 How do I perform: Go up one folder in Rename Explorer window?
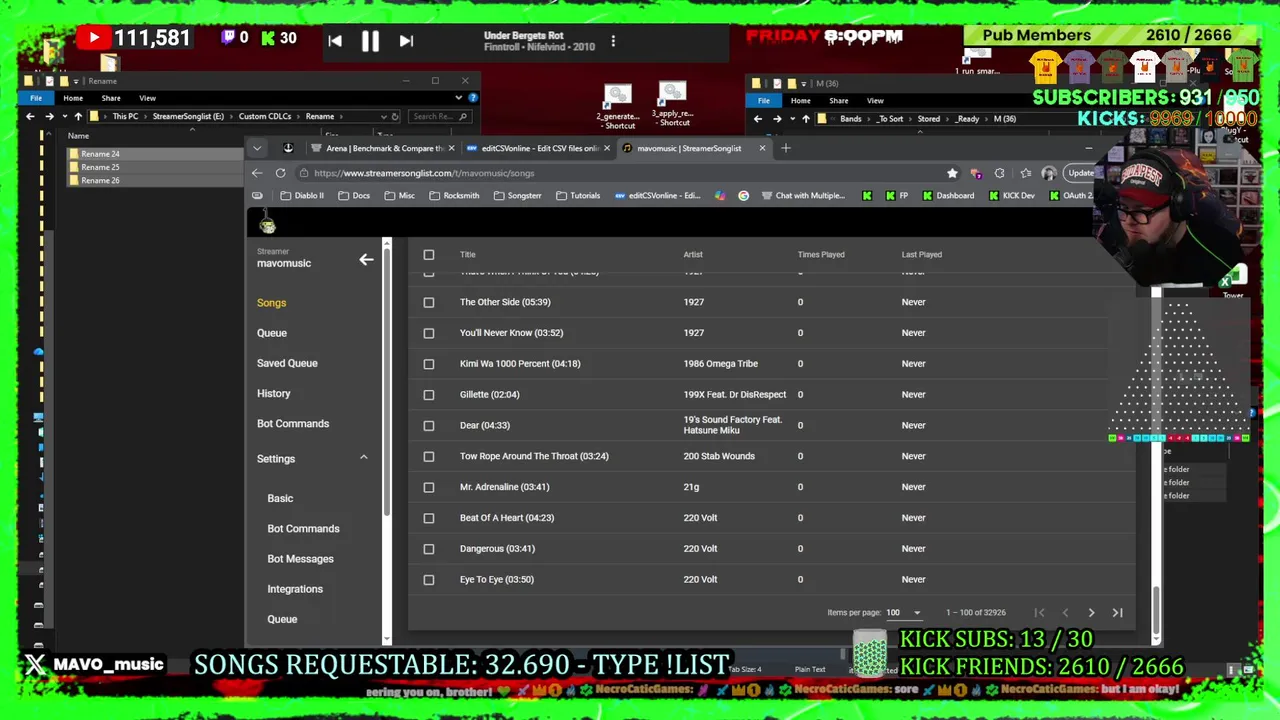(x=78, y=116)
